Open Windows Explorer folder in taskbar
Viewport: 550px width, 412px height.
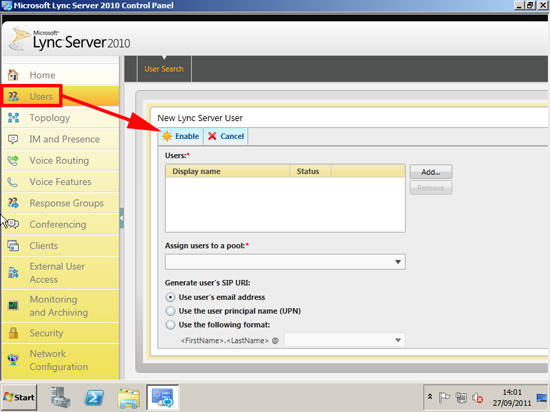coord(129,398)
